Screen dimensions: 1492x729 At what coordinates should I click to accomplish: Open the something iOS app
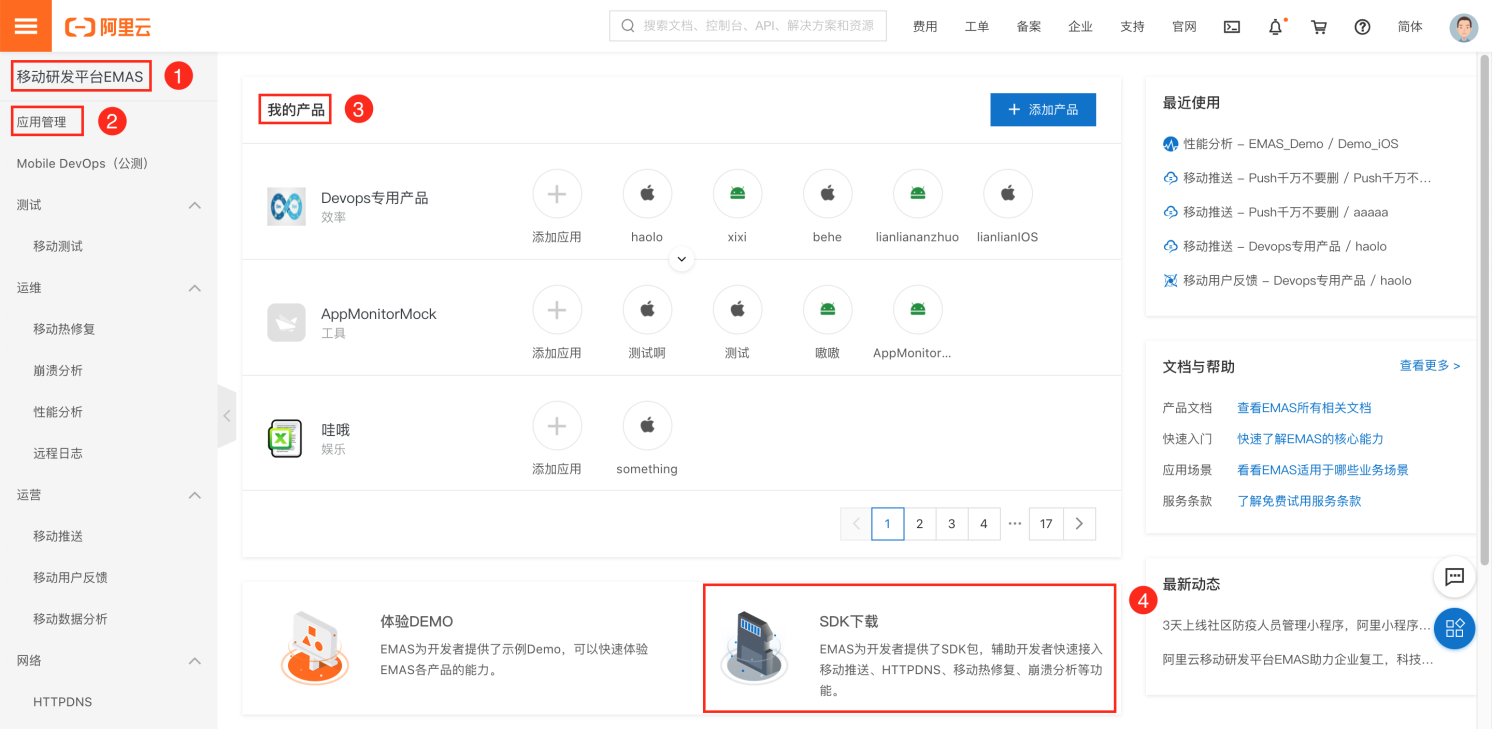(647, 426)
